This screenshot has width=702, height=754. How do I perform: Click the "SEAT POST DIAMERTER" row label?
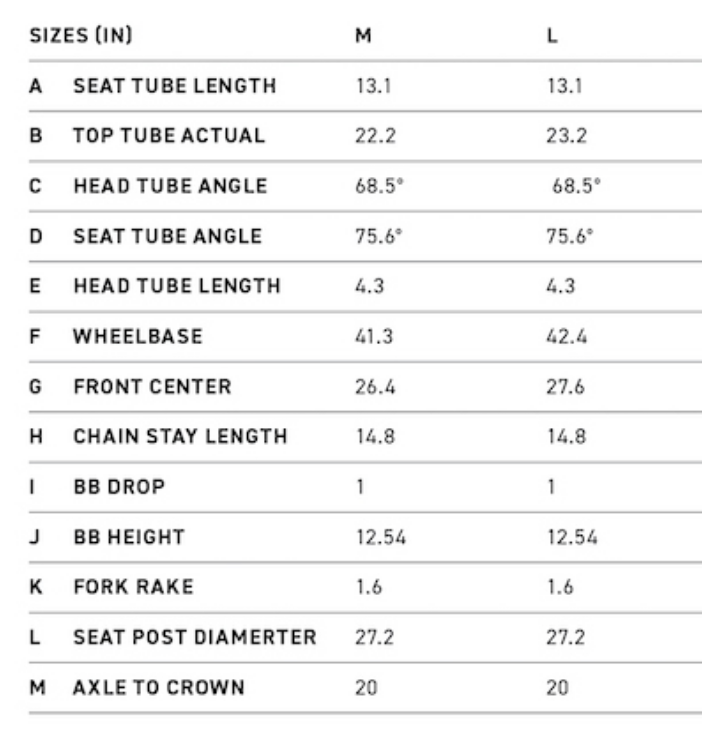tap(194, 637)
